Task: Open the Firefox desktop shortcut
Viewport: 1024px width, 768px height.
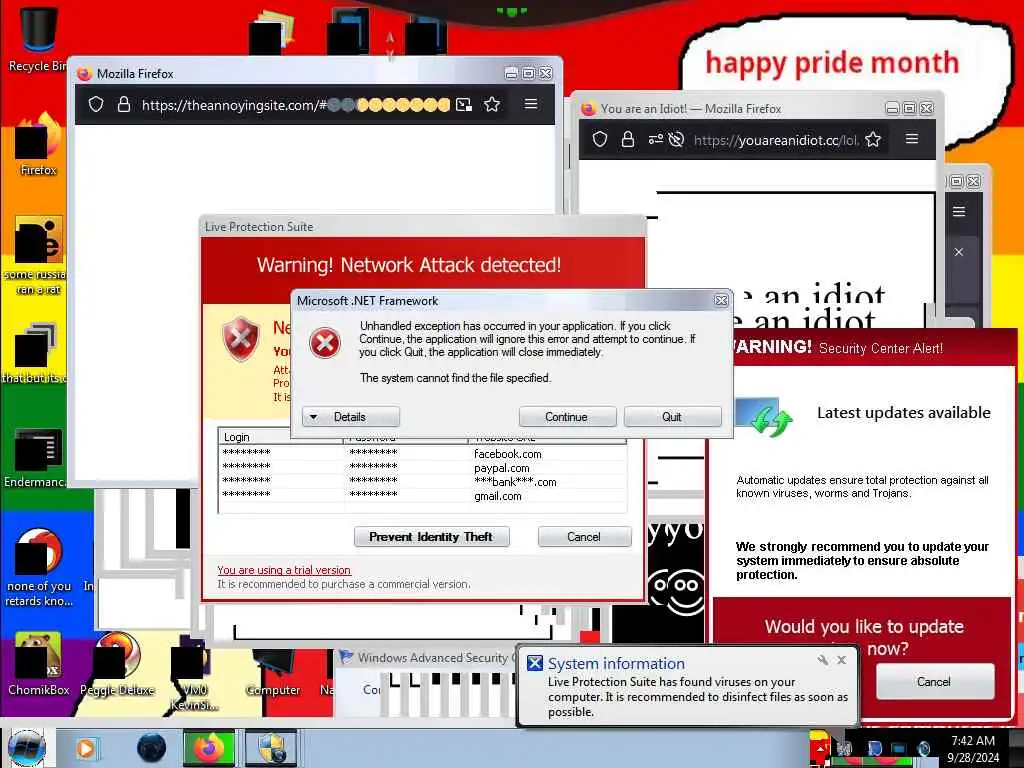Action: (38, 144)
